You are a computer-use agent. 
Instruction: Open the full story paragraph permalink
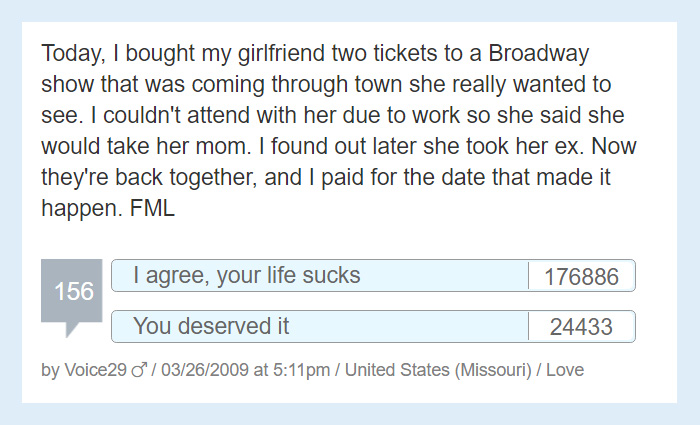click(339, 130)
